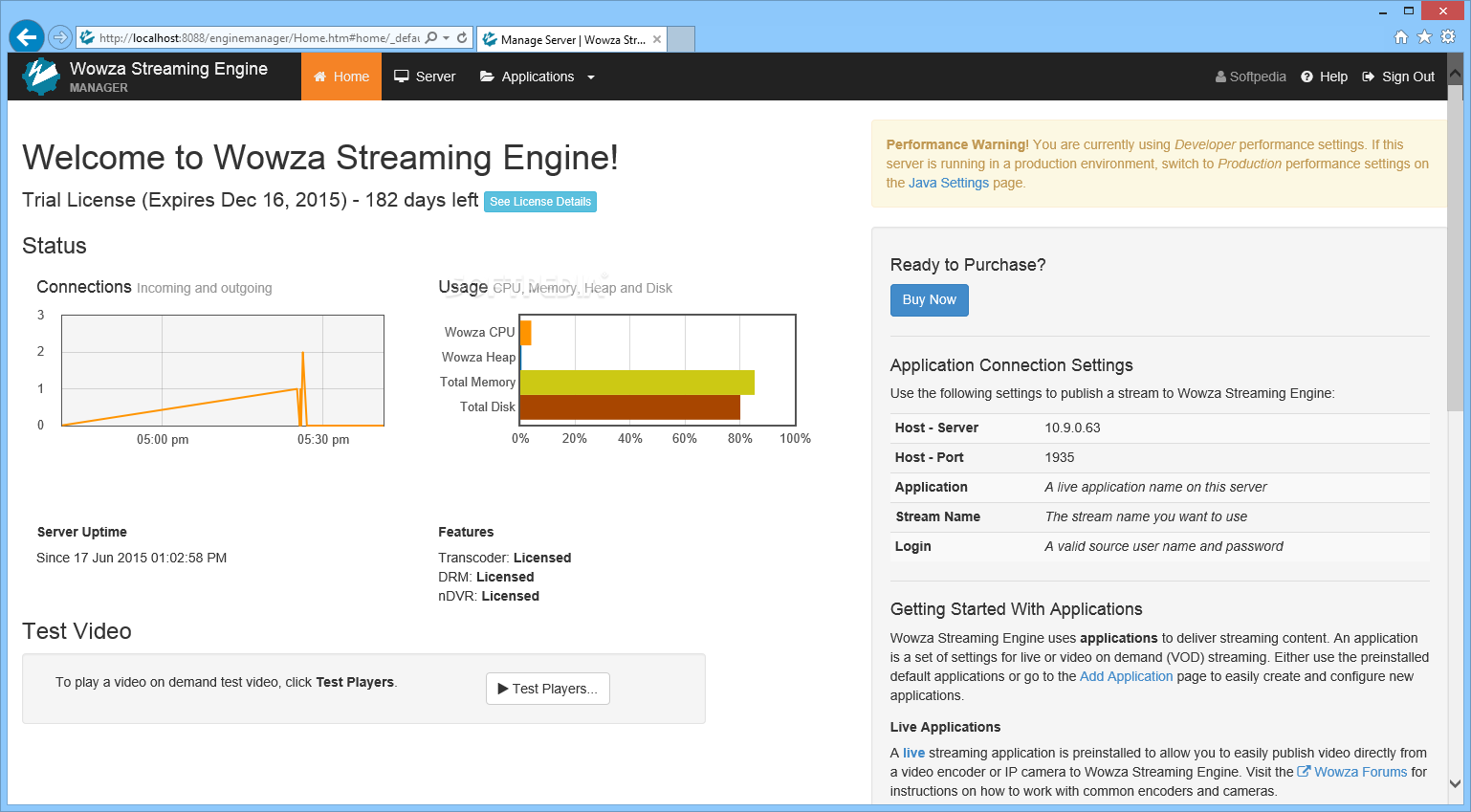
Task: Click the Wowza Streaming Engine logo
Action: point(40,76)
